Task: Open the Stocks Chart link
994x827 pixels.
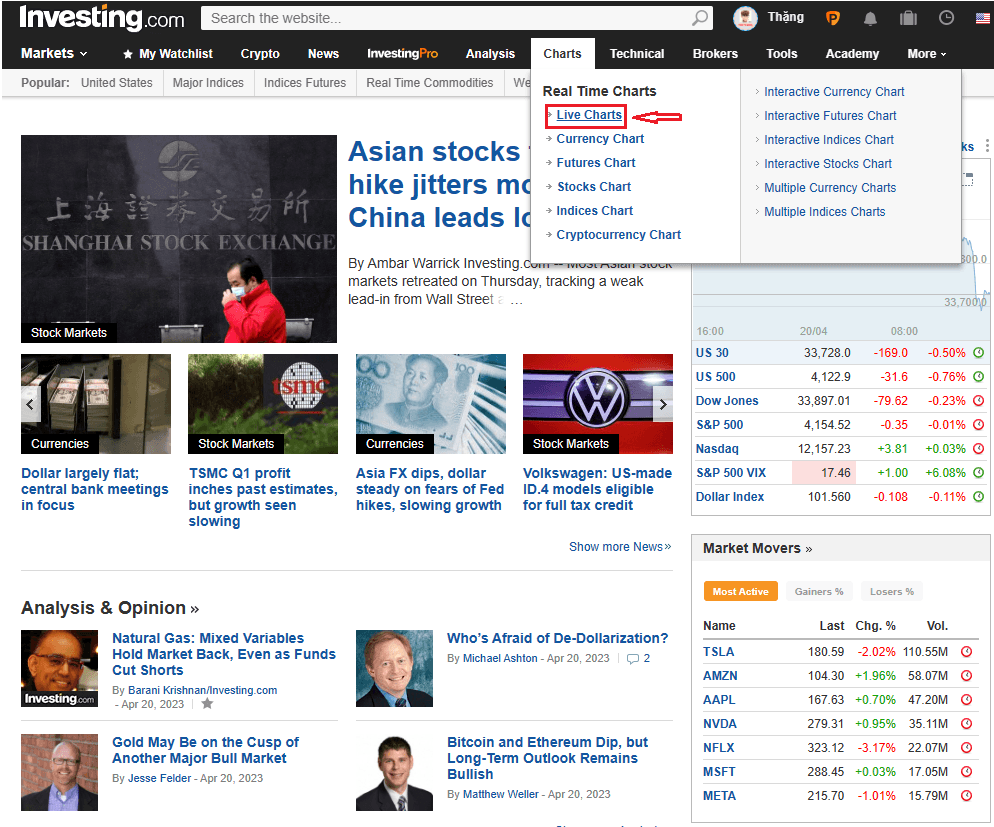Action: click(594, 186)
